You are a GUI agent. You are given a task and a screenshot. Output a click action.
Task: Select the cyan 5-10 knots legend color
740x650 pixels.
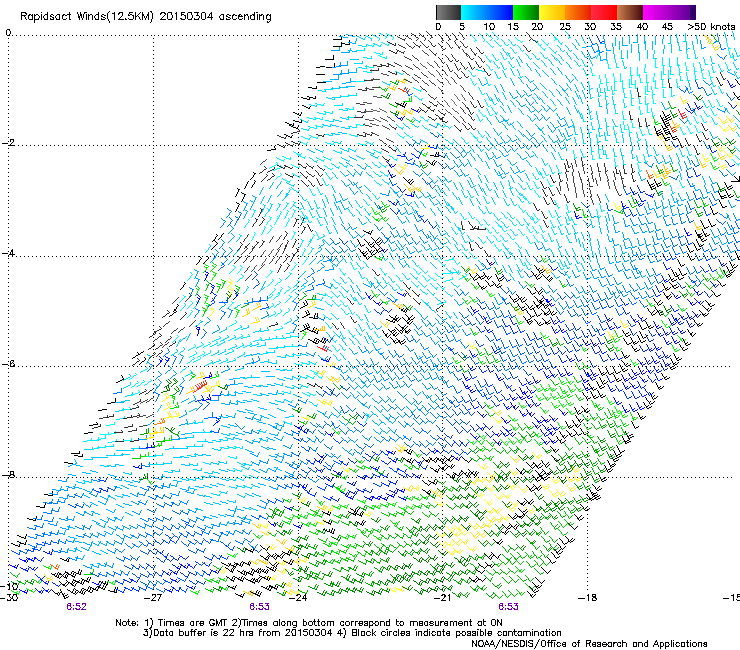[474, 12]
